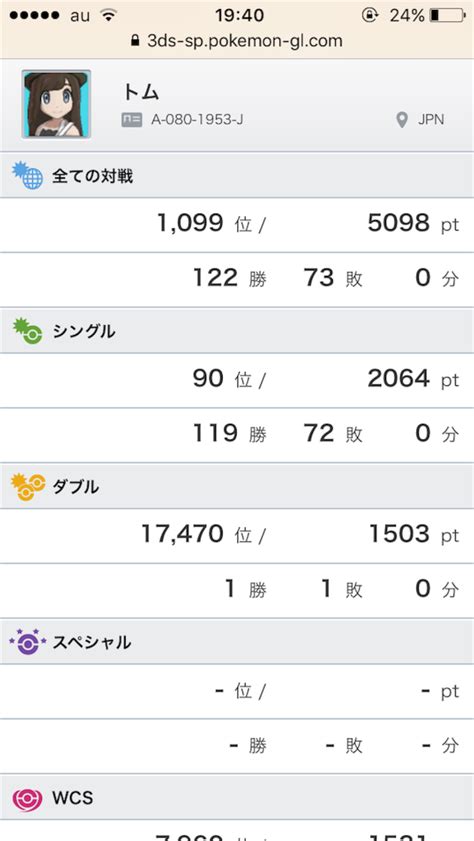The height and width of the screenshot is (841, 474).
Task: Select the ダブル section header
Action: coord(237,486)
